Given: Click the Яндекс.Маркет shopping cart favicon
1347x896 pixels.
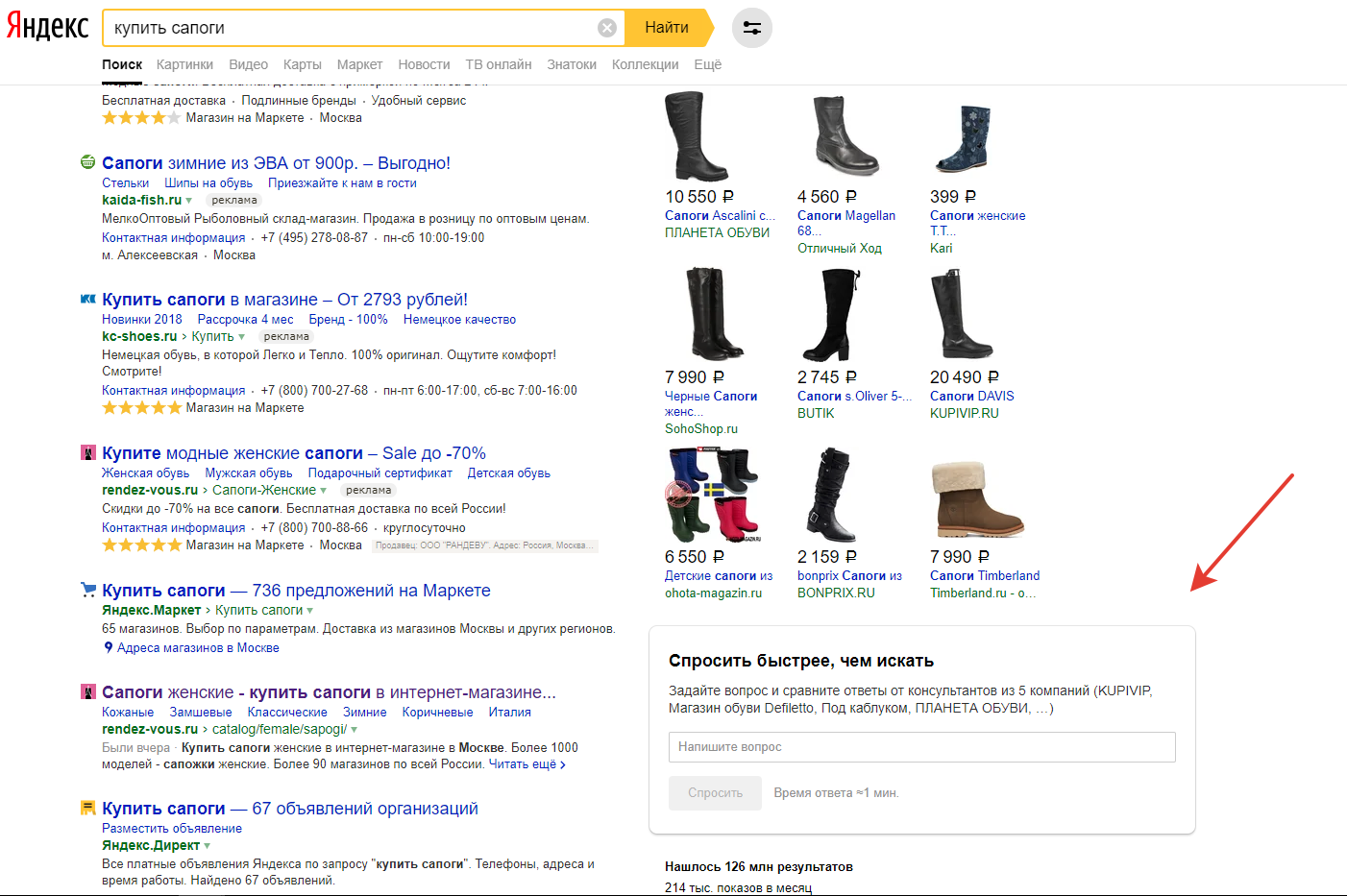Looking at the screenshot, I should (x=88, y=591).
